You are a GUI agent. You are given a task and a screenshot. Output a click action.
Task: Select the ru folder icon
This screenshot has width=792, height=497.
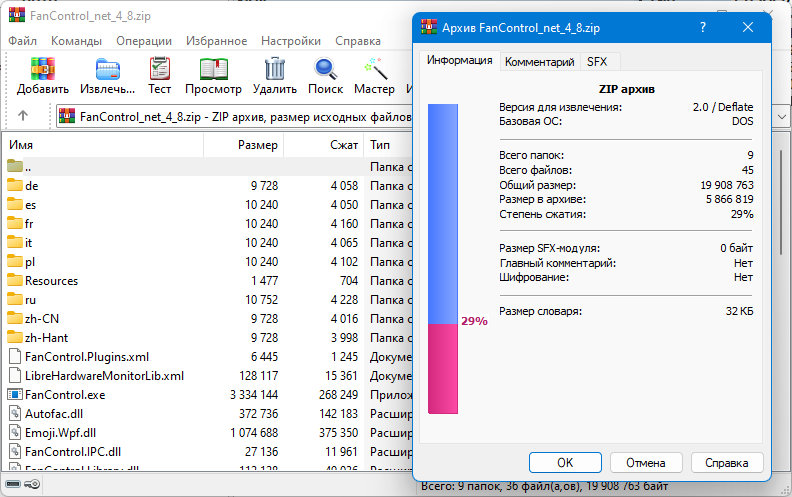click(15, 300)
